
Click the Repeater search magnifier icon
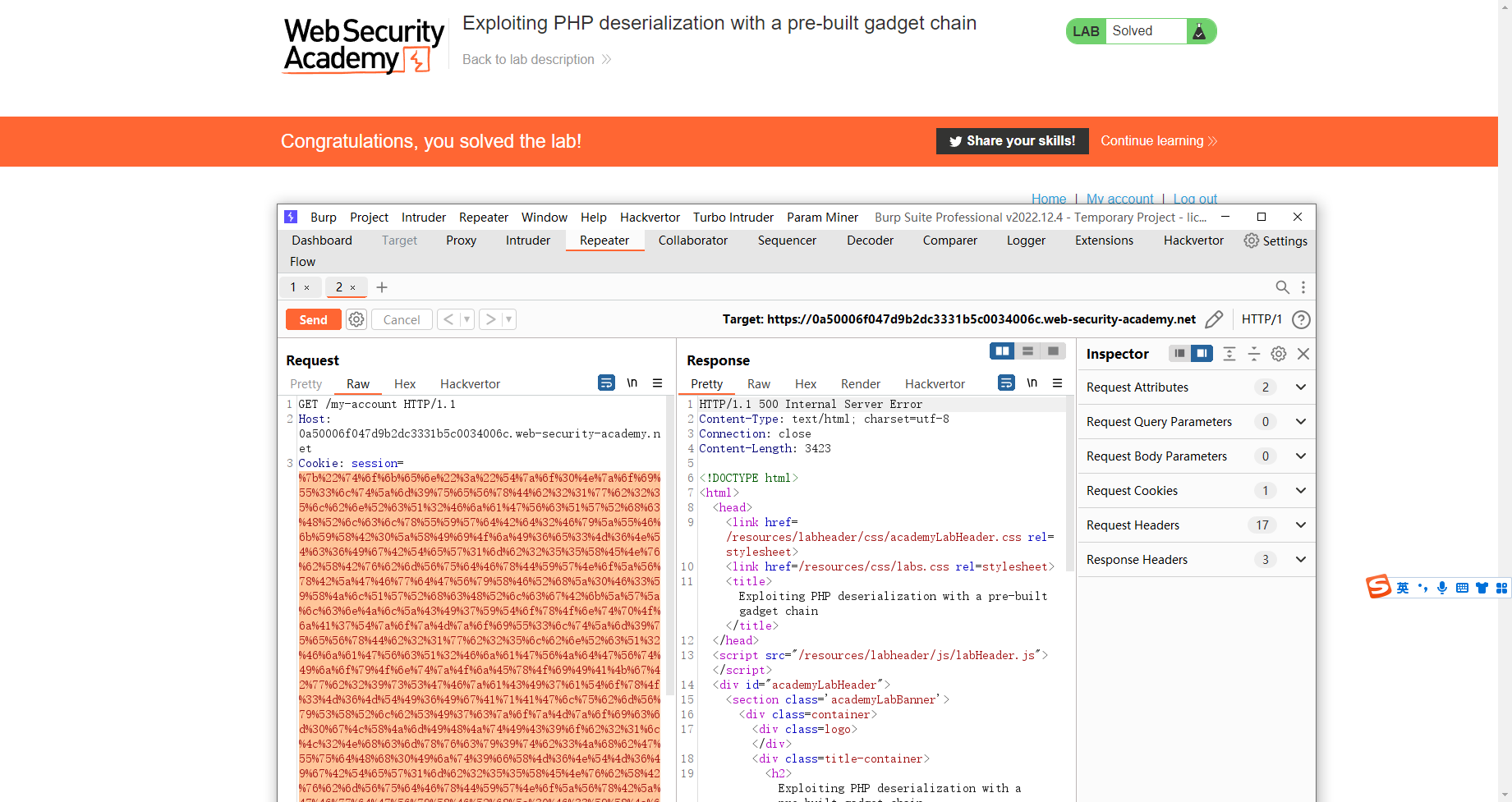click(1282, 287)
